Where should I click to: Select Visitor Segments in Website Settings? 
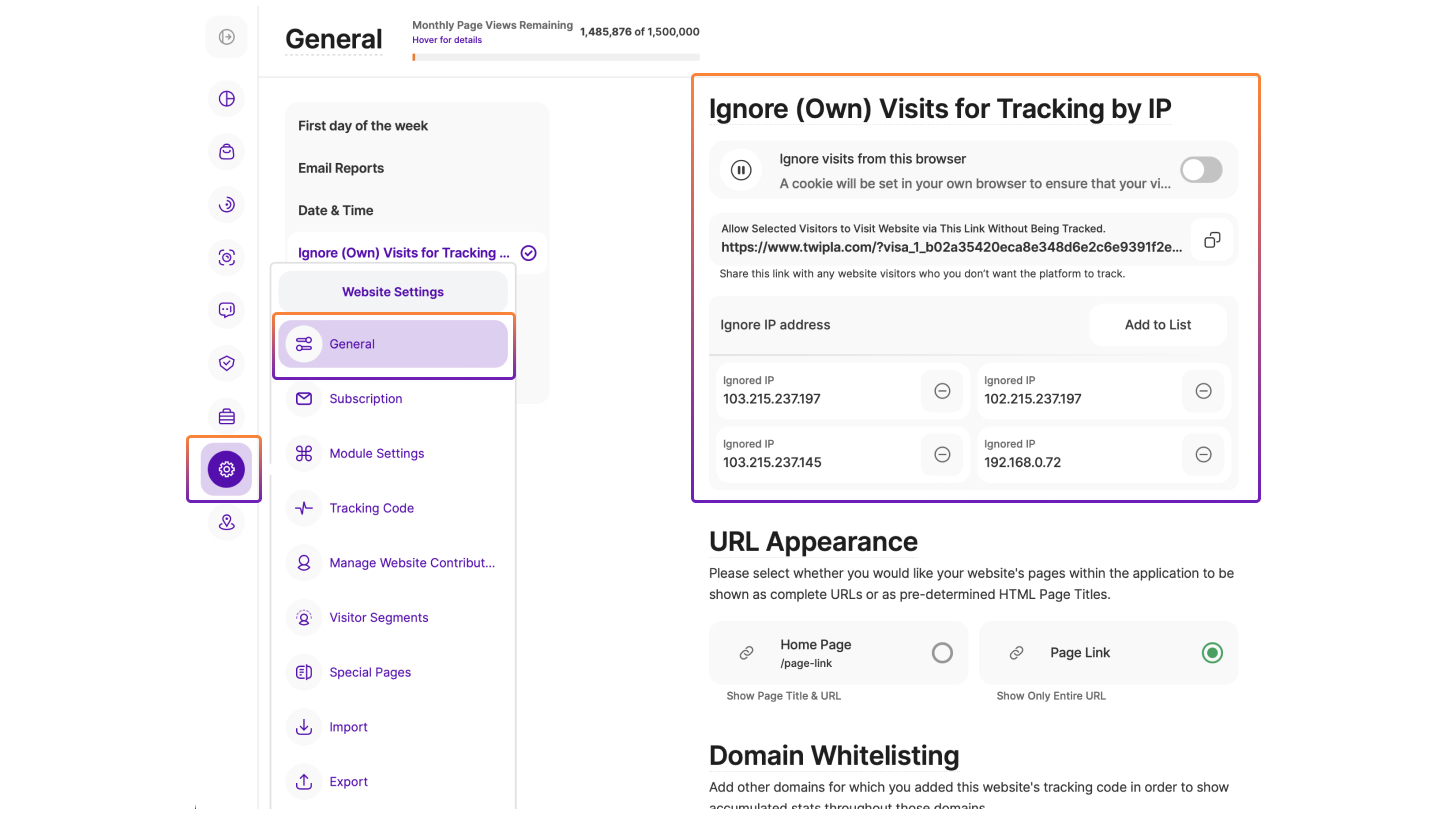point(378,618)
